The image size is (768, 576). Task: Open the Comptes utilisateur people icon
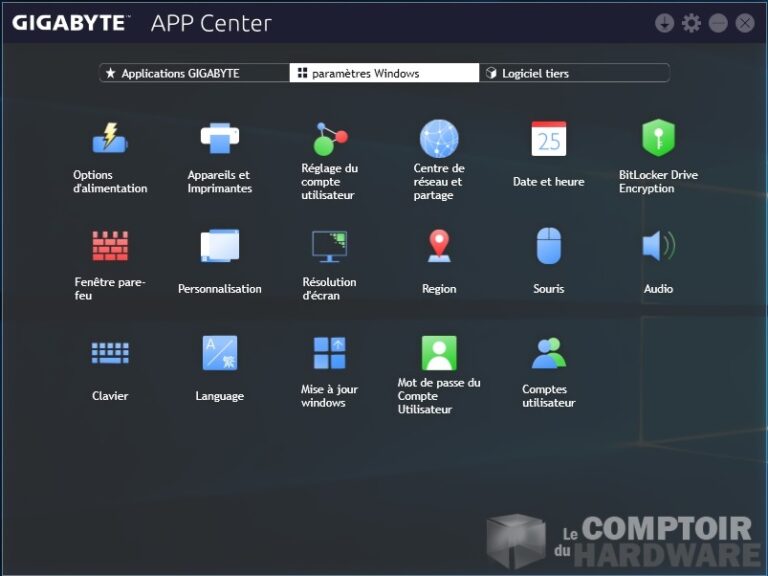[x=549, y=353]
